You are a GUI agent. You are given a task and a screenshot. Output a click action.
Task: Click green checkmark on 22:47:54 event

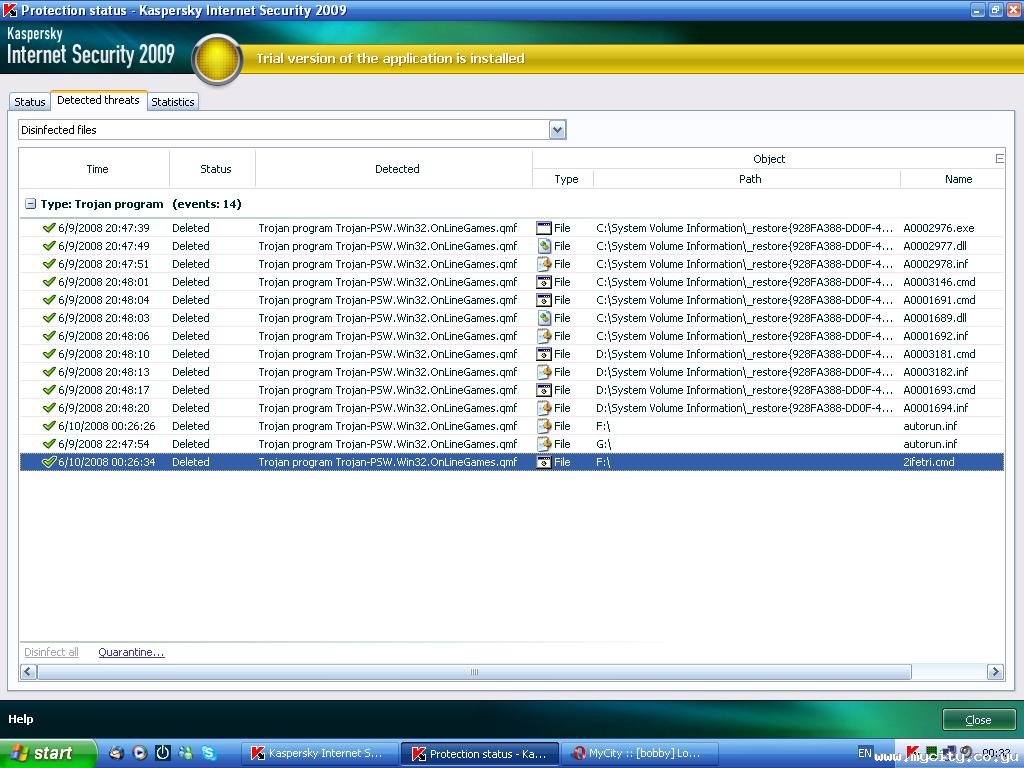[x=49, y=444]
